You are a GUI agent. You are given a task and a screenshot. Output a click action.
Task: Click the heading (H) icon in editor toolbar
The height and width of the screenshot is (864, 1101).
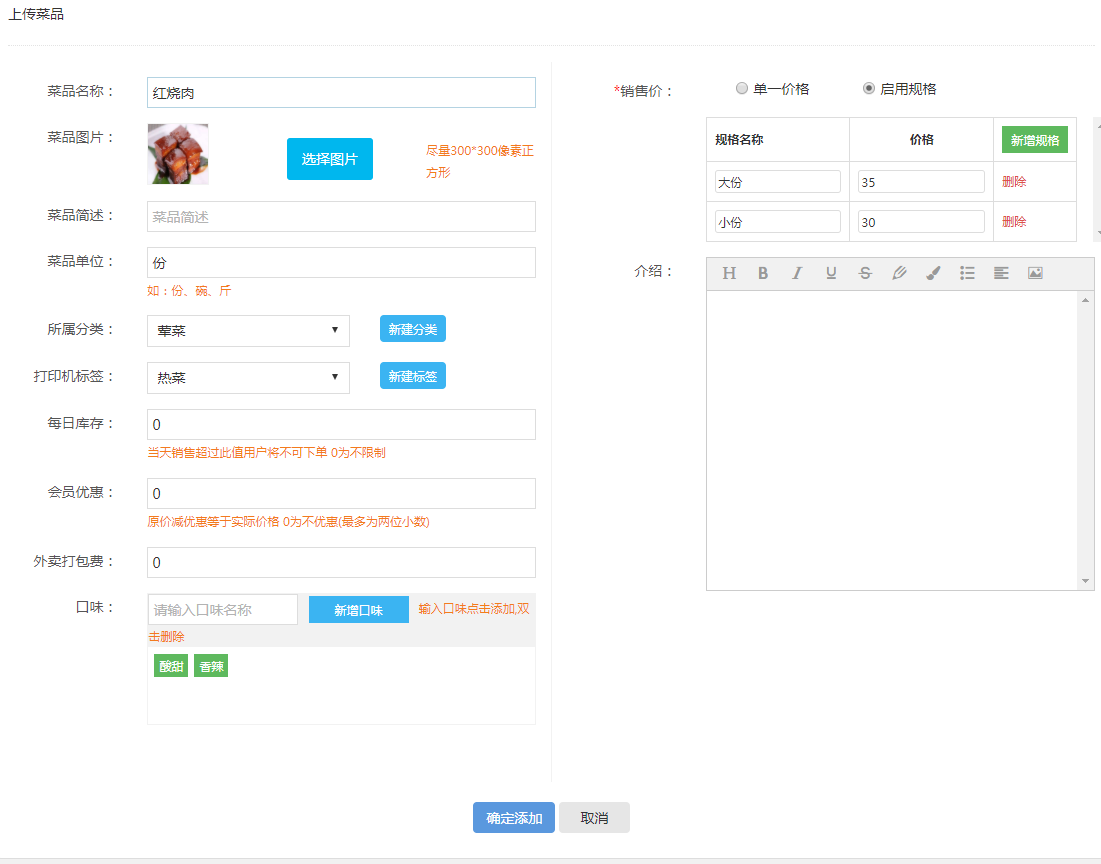[729, 273]
